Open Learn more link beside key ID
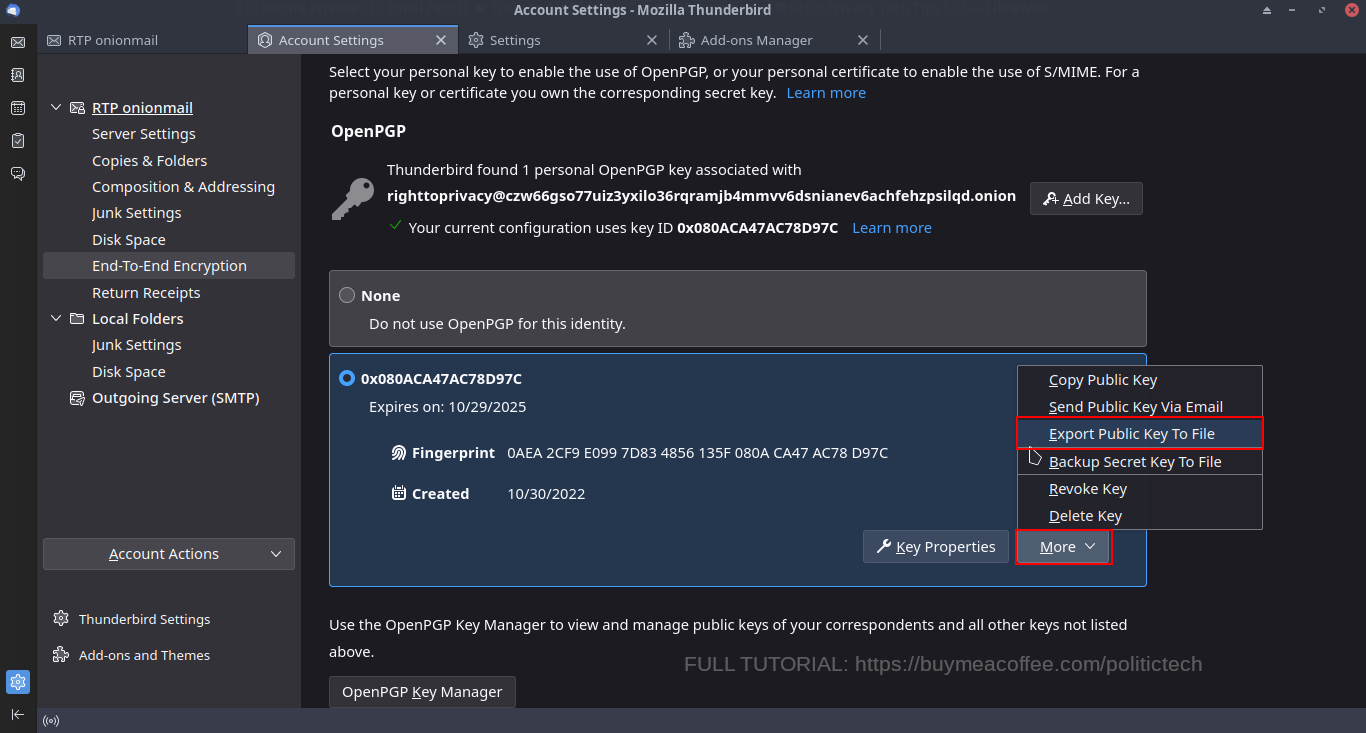 892,228
